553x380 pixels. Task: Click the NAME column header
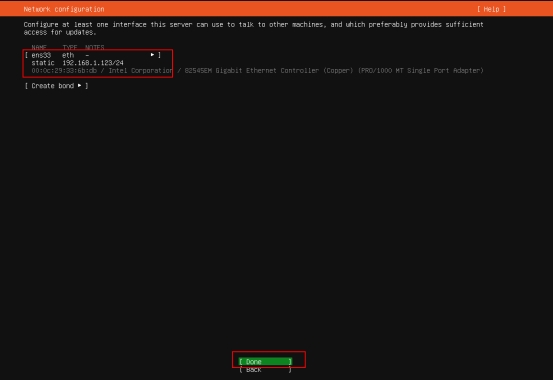click(x=39, y=47)
